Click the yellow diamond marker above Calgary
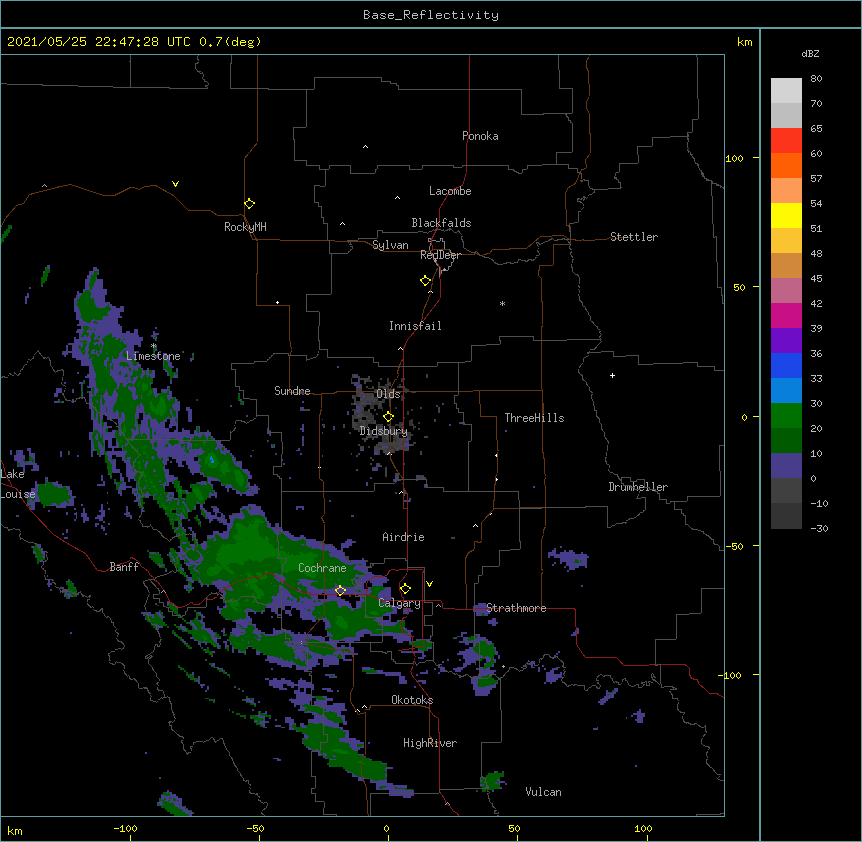The height and width of the screenshot is (842, 862). pos(405,589)
